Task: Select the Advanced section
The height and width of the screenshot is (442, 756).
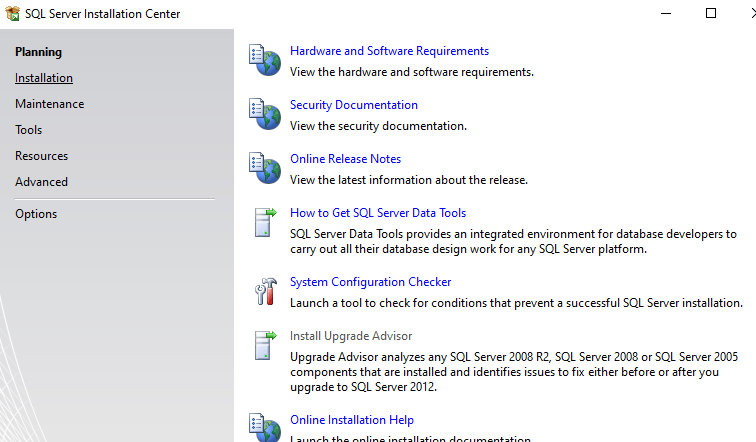Action: 41,182
